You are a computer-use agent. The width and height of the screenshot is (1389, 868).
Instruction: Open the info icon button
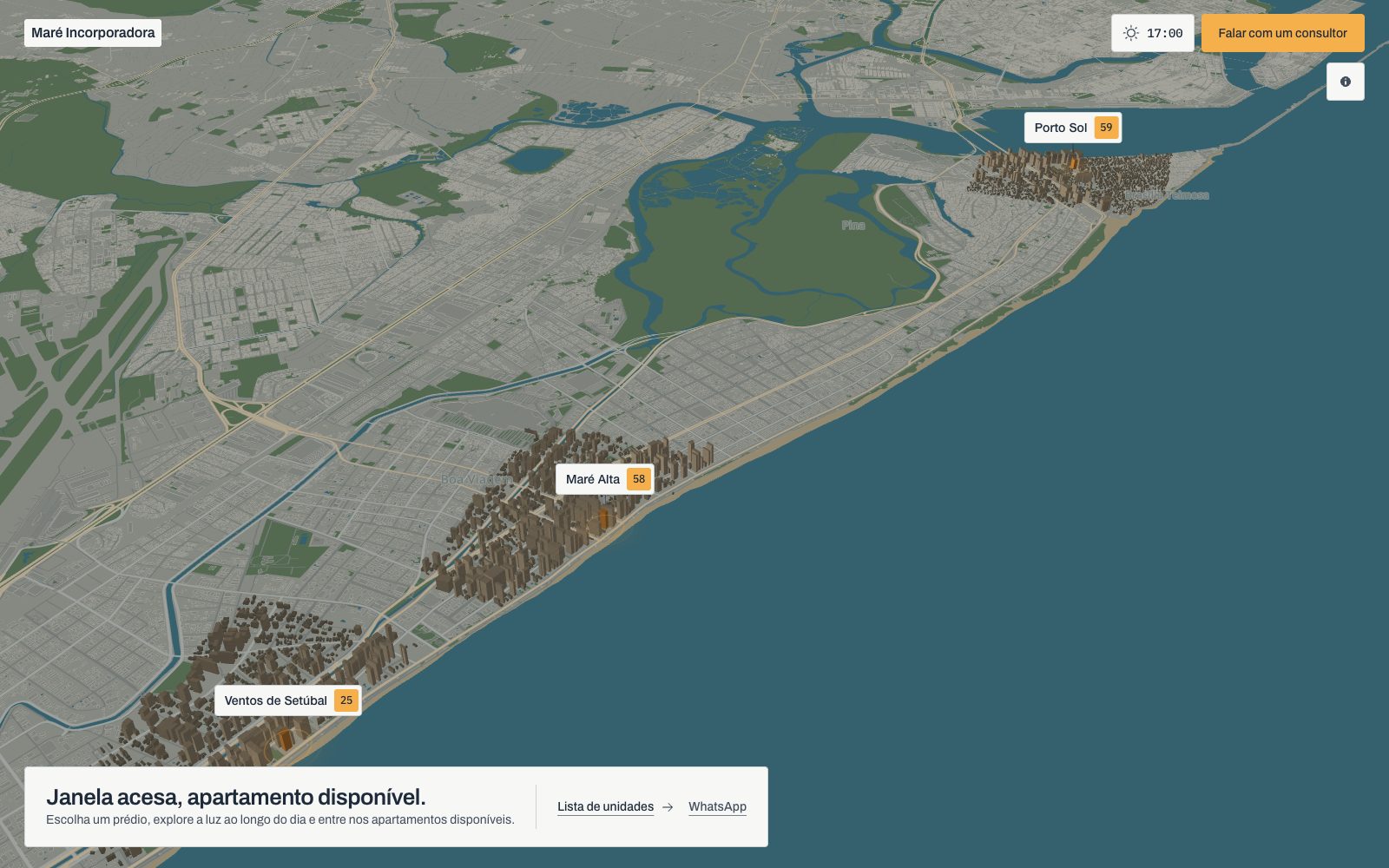(x=1345, y=82)
